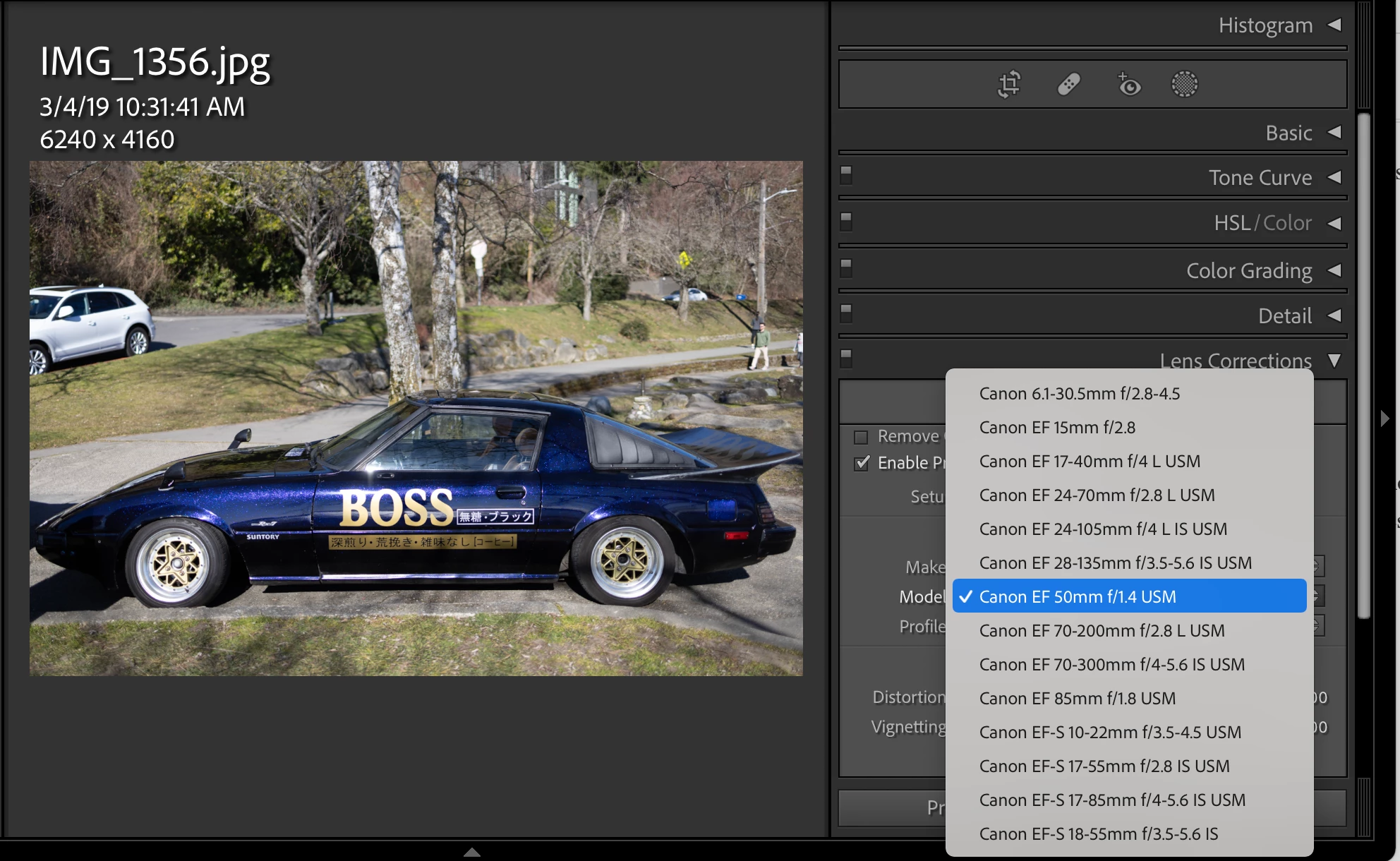Collapse the Lens Corrections panel
Viewport: 1400px width, 861px height.
tap(1334, 361)
